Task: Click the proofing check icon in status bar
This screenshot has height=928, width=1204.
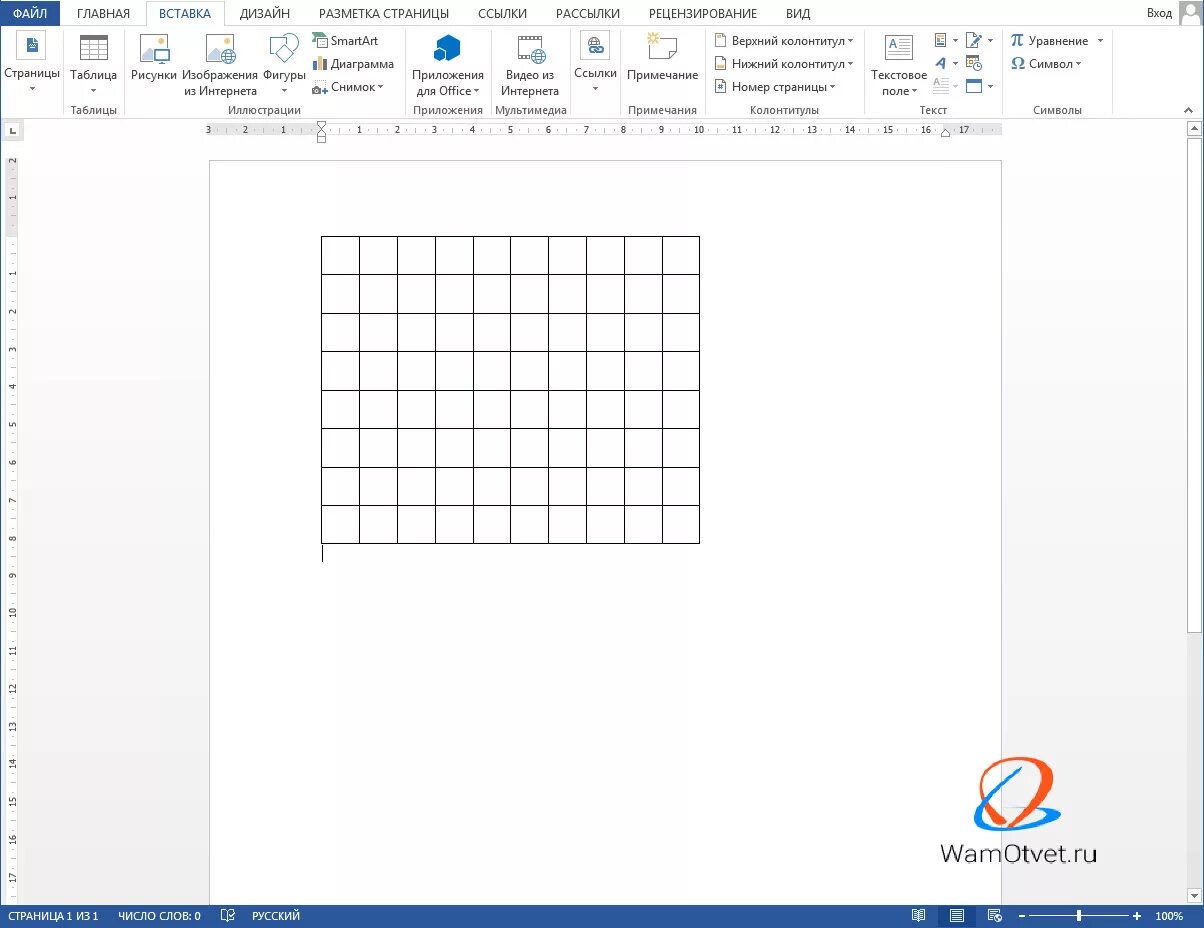Action: [x=228, y=916]
